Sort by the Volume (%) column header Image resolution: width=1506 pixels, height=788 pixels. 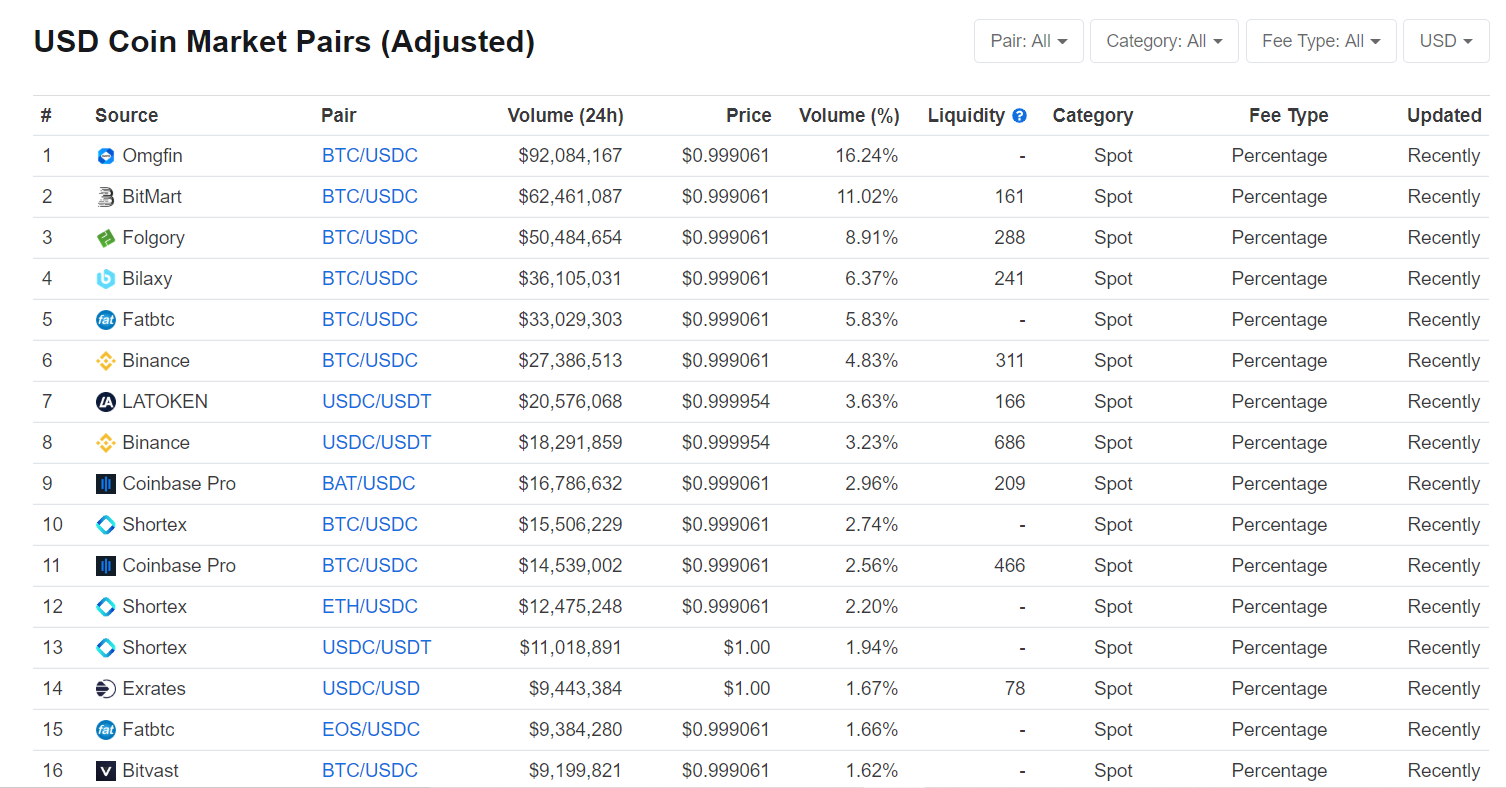point(849,116)
